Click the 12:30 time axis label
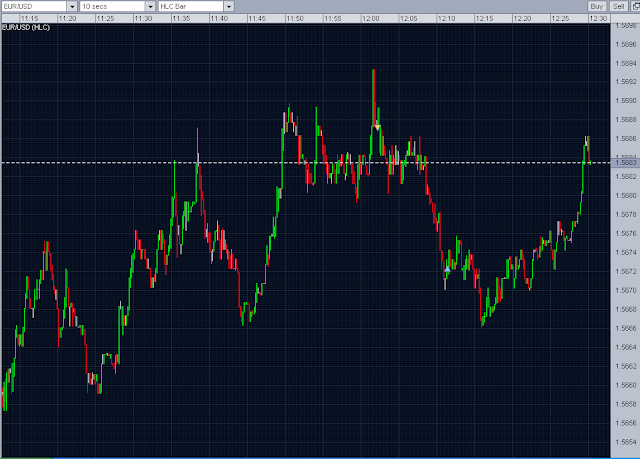640x459 pixels. tap(598, 18)
